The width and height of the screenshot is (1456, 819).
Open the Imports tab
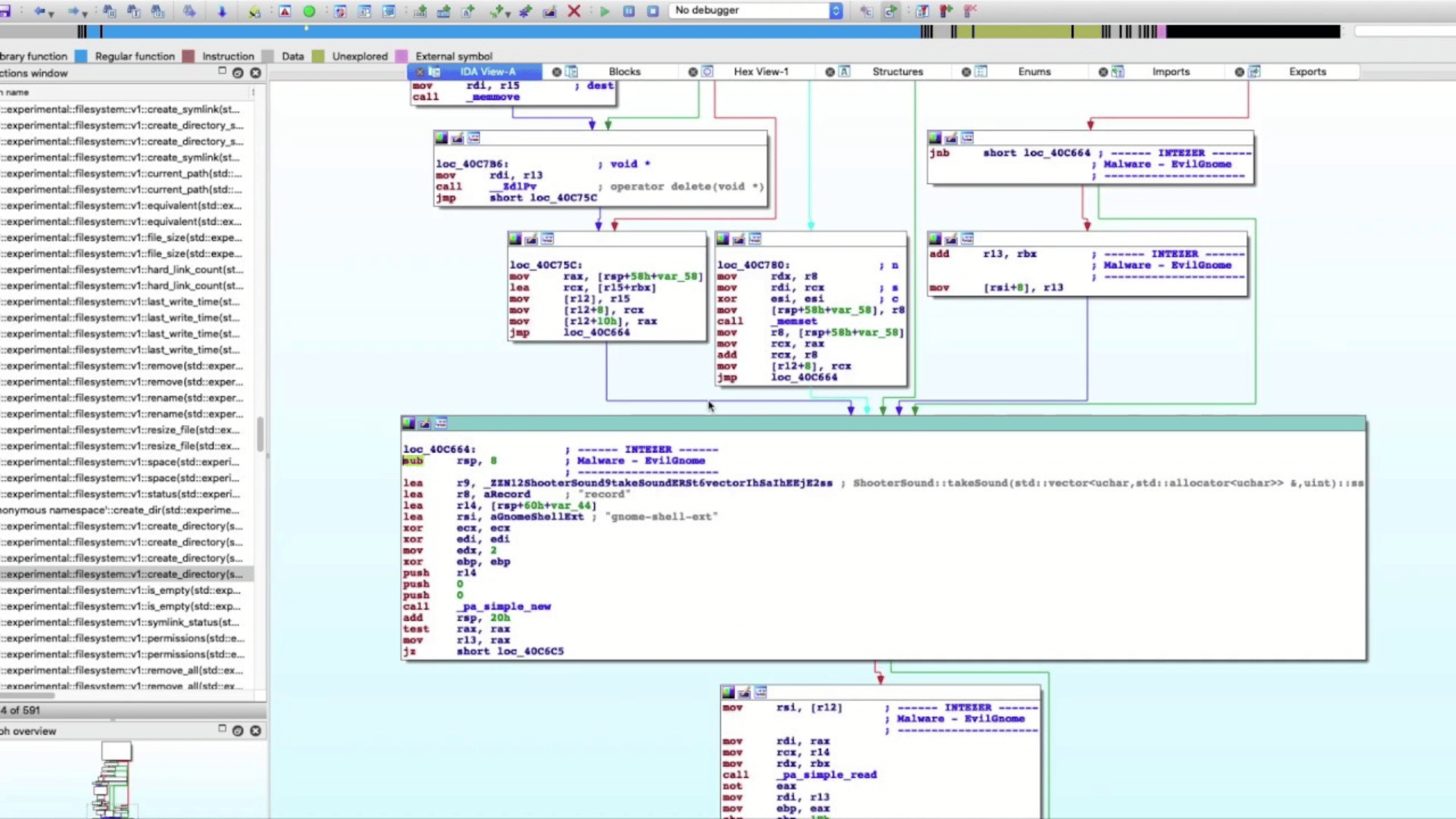(x=1171, y=71)
